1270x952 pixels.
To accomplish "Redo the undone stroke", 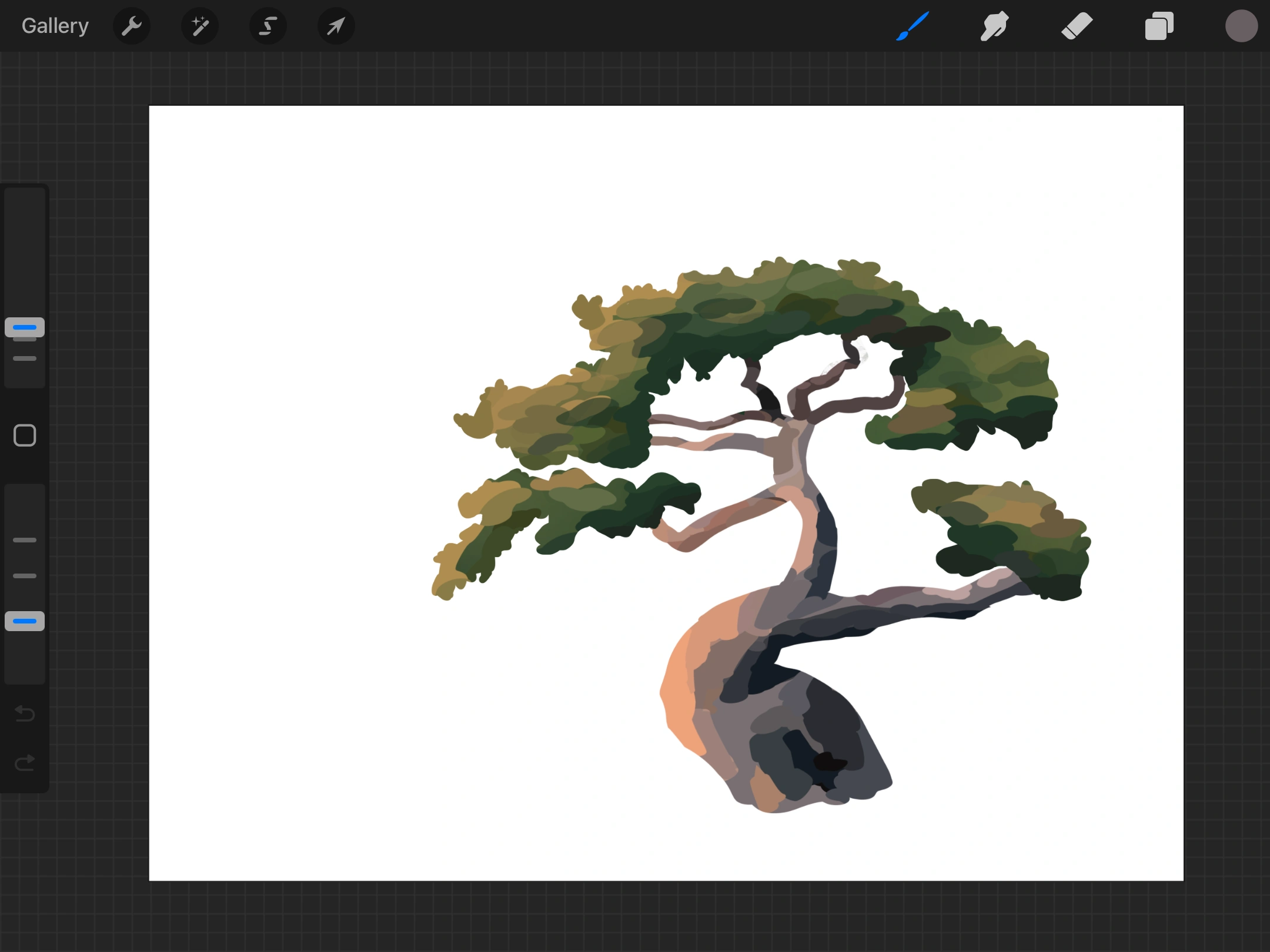I will [24, 763].
